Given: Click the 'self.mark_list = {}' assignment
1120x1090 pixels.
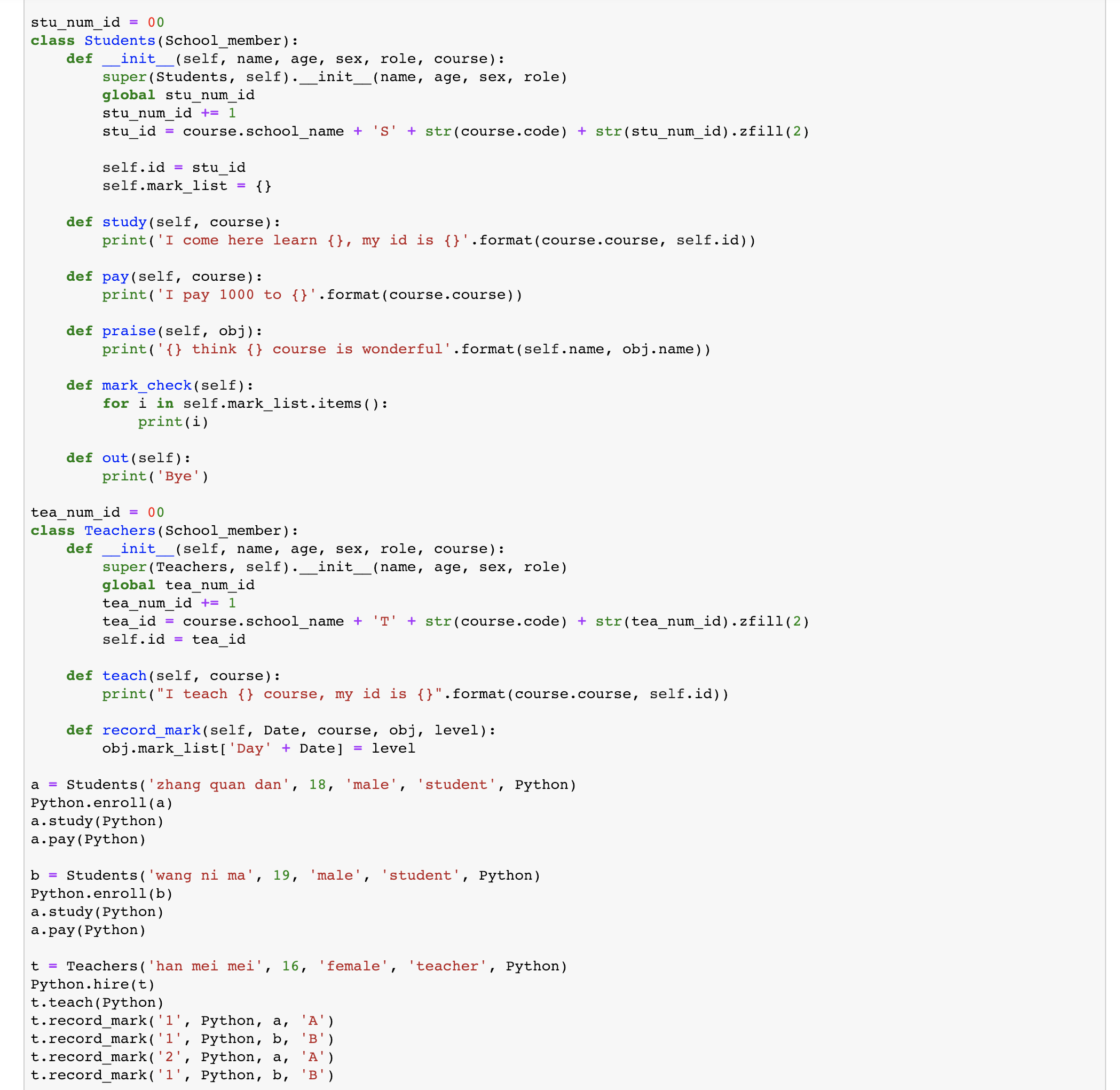Looking at the screenshot, I should (x=187, y=186).
